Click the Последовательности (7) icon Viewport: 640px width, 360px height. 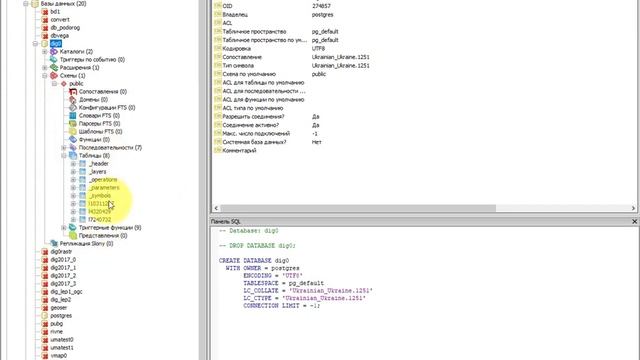pos(73,148)
